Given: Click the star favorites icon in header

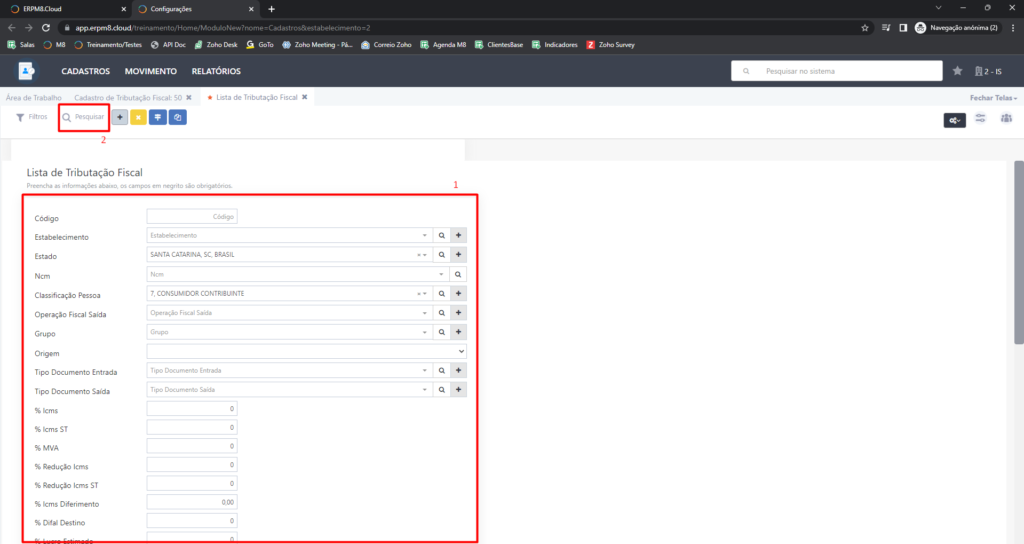Looking at the screenshot, I should tap(957, 71).
